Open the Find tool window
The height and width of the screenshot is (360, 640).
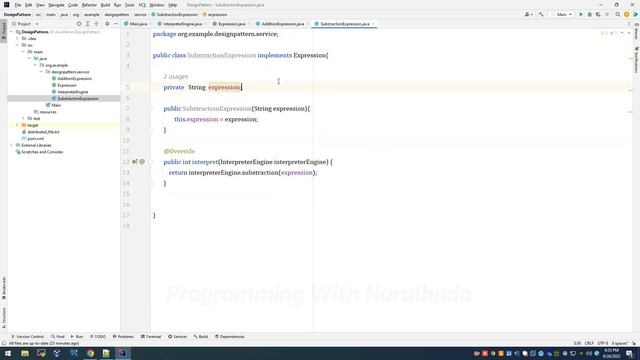pos(58,337)
